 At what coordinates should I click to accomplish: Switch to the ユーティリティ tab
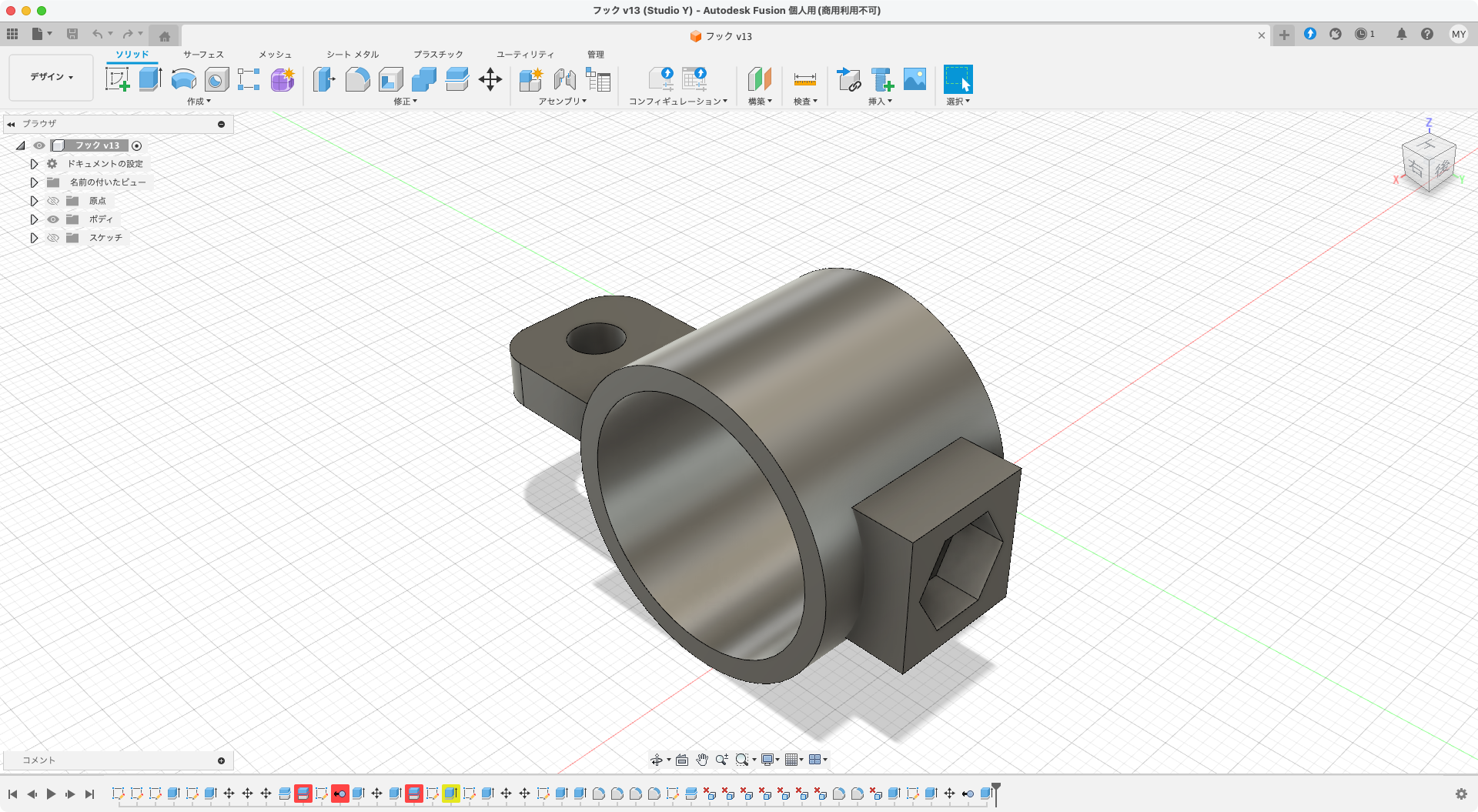(525, 55)
